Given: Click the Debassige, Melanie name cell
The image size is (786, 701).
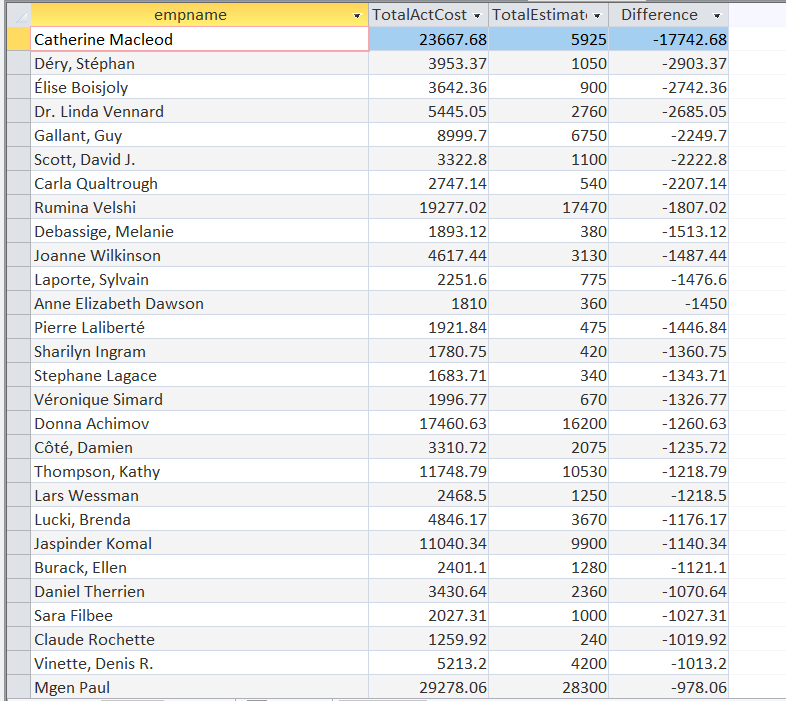Looking at the screenshot, I should [x=200, y=231].
